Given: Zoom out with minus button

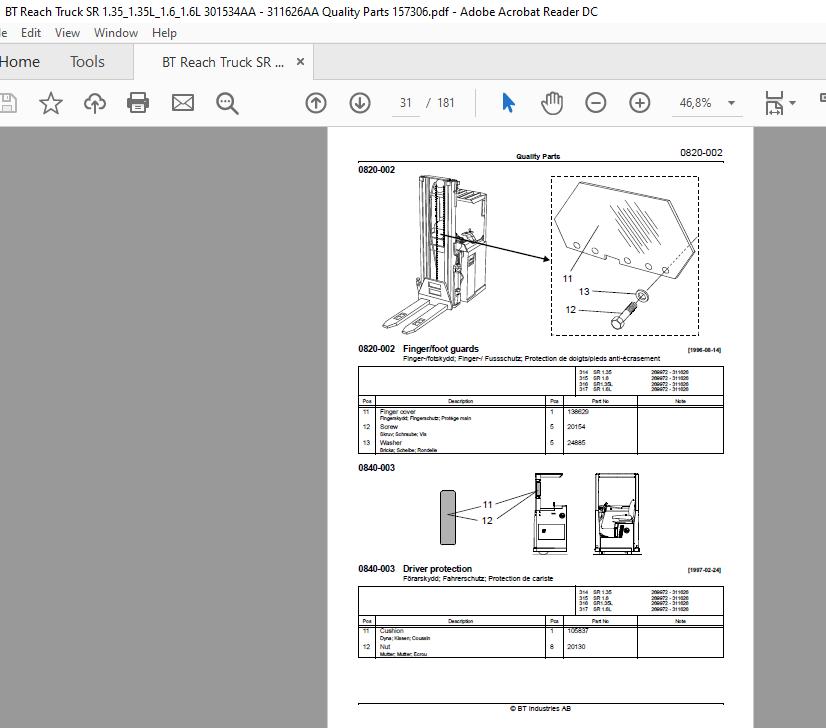Looking at the screenshot, I should pos(596,103).
